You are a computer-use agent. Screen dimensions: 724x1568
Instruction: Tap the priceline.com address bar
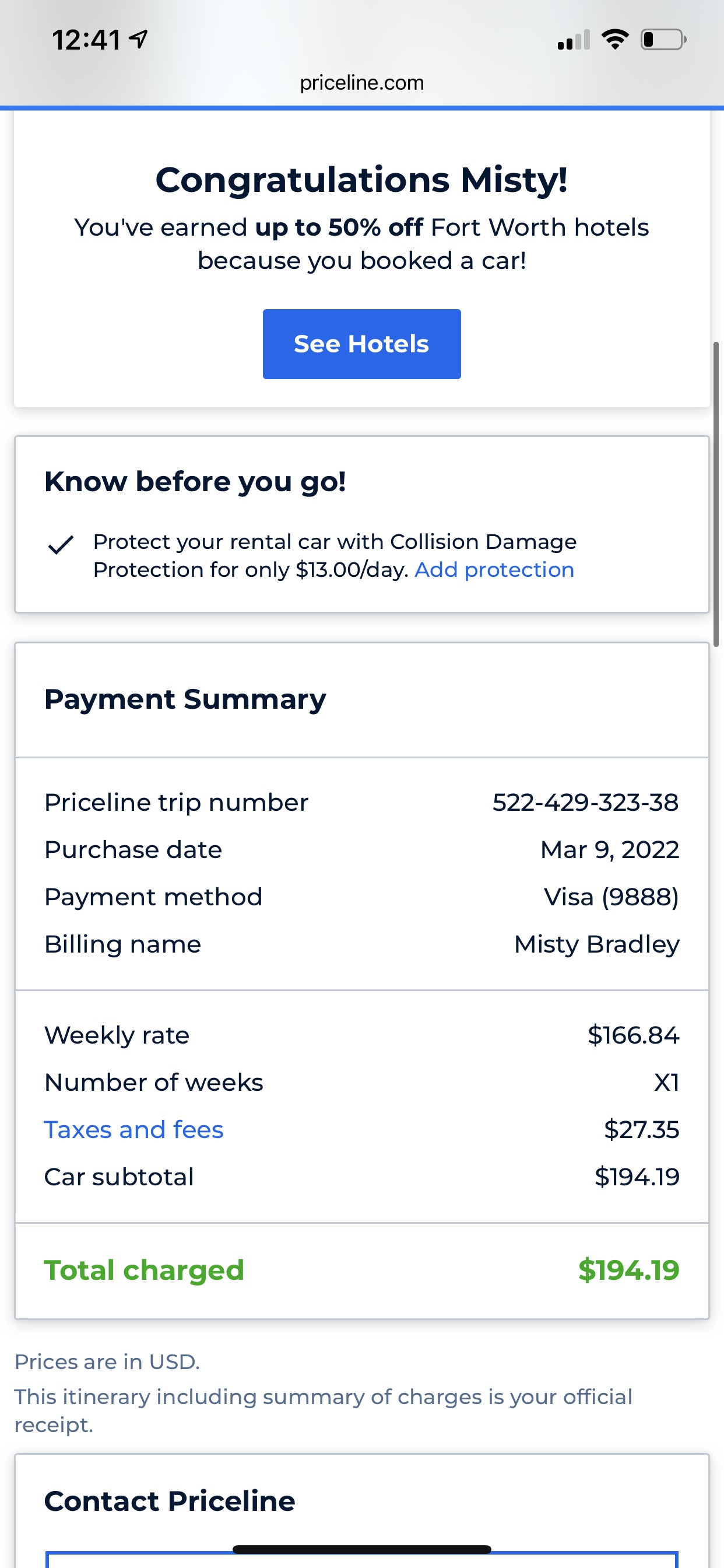(x=361, y=83)
